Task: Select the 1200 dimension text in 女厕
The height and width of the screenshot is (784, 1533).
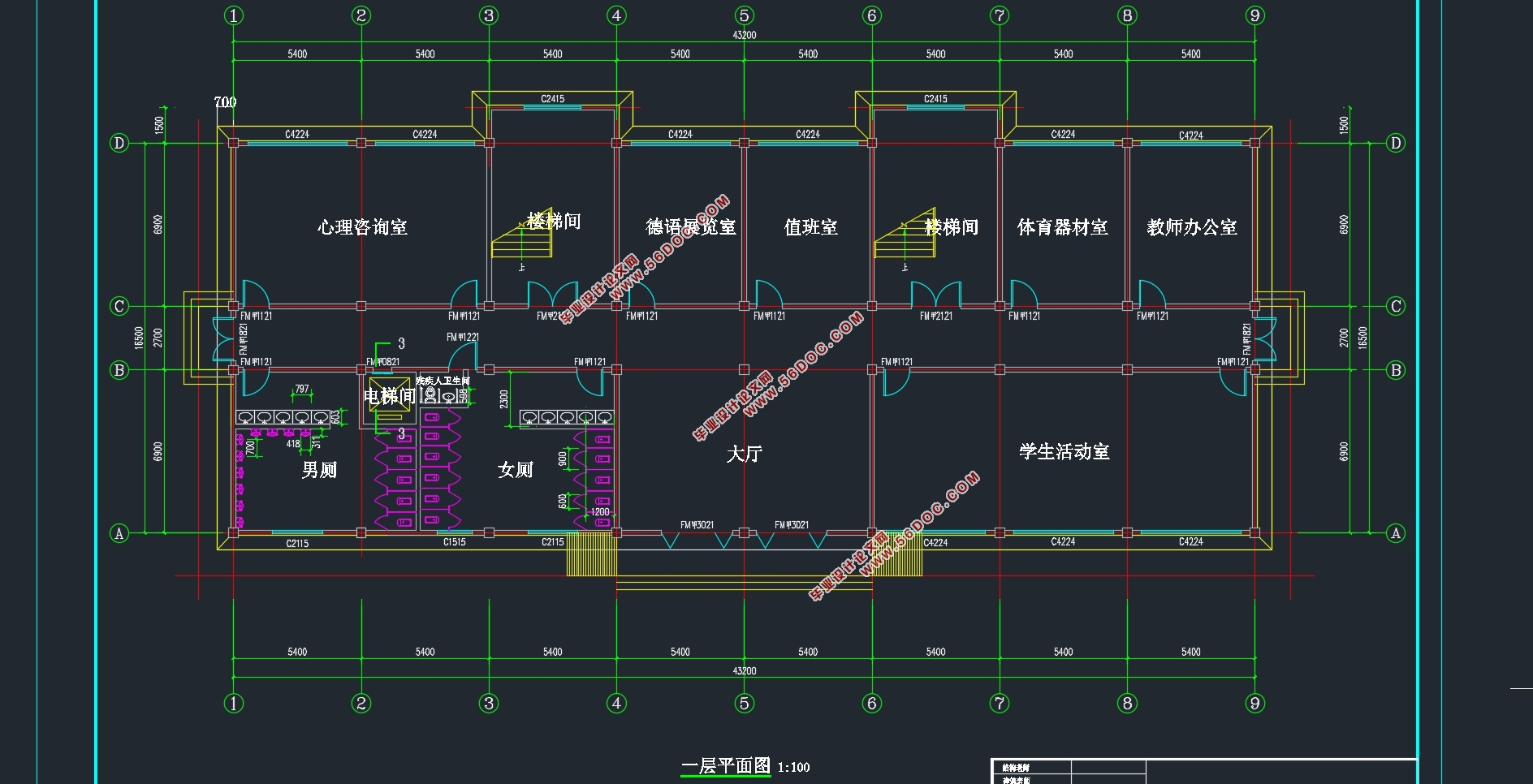Action: click(599, 512)
